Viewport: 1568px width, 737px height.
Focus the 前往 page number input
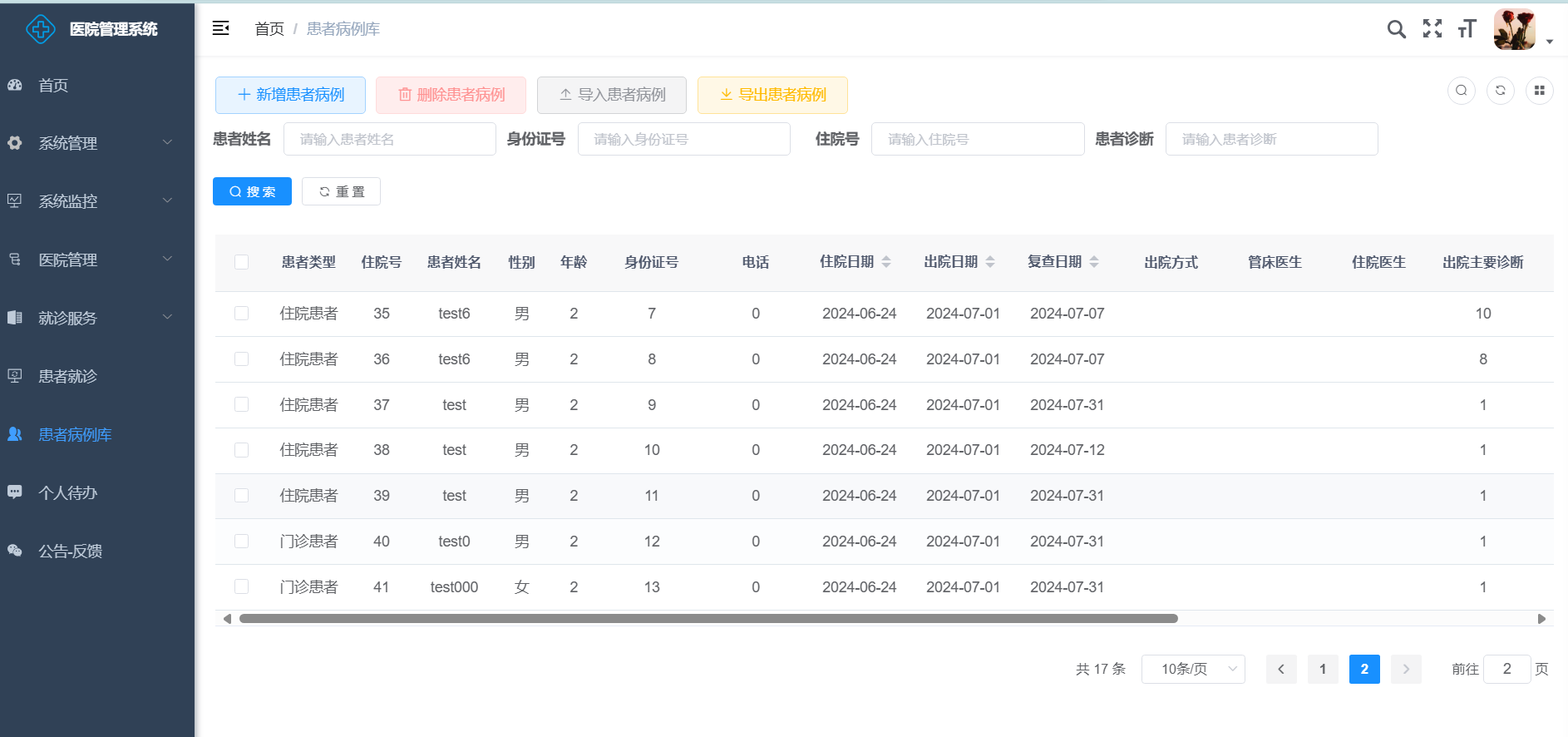tap(1506, 669)
